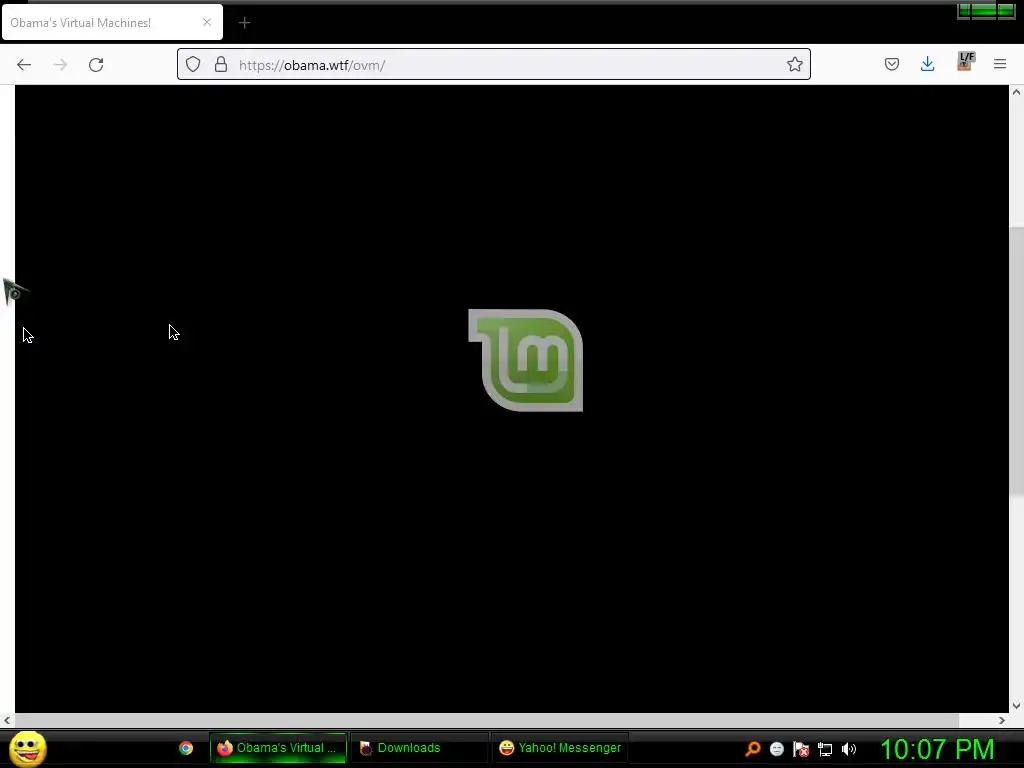
Task: Click the horizontal scrollbar thumb
Action: coord(487,720)
